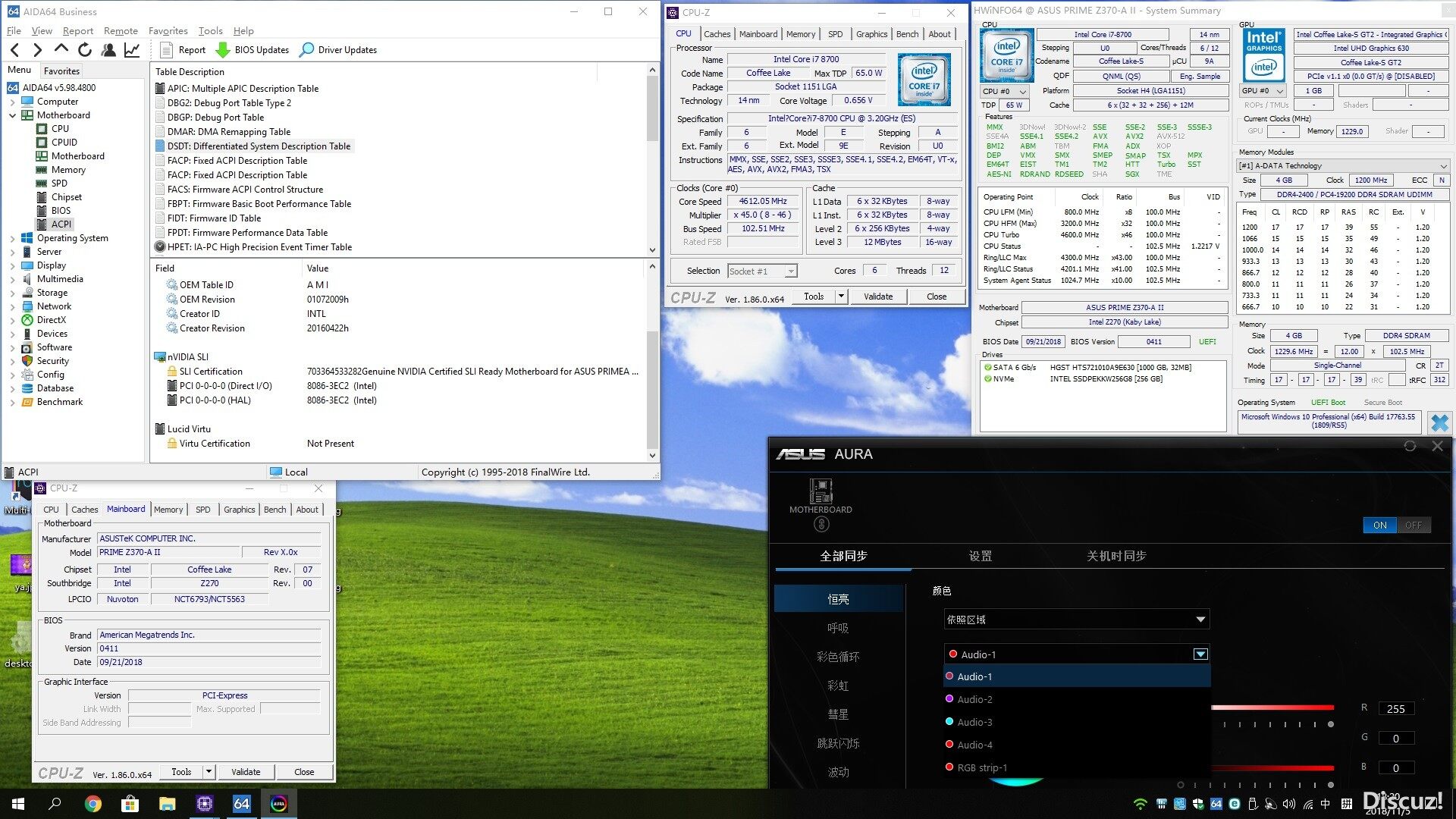Launch Chrome from the taskbar
This screenshot has height=819, width=1456.
click(x=93, y=804)
